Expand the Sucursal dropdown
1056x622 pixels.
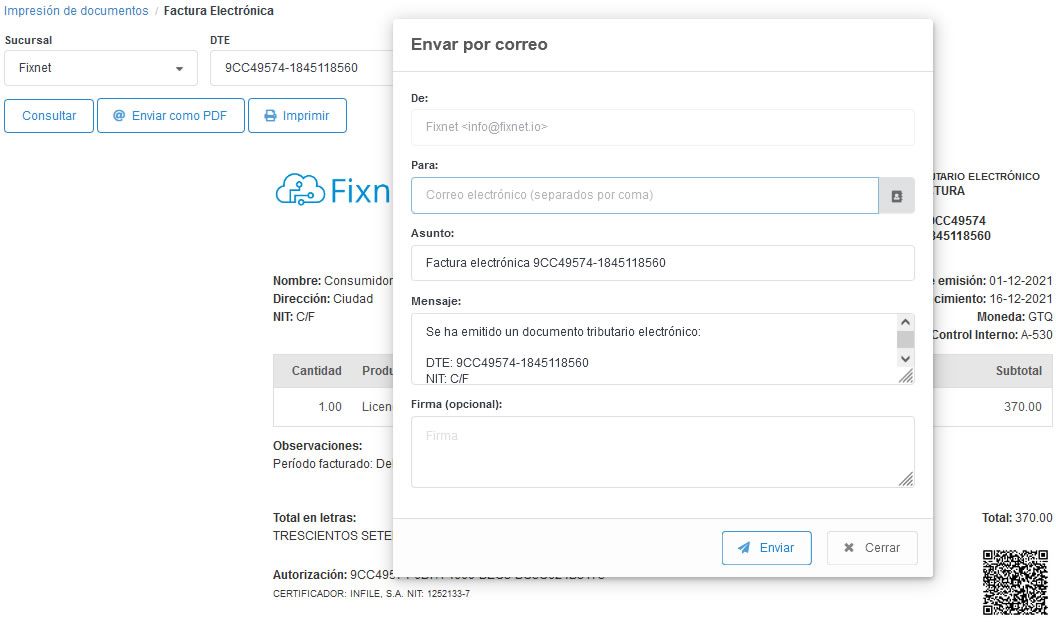99,69
